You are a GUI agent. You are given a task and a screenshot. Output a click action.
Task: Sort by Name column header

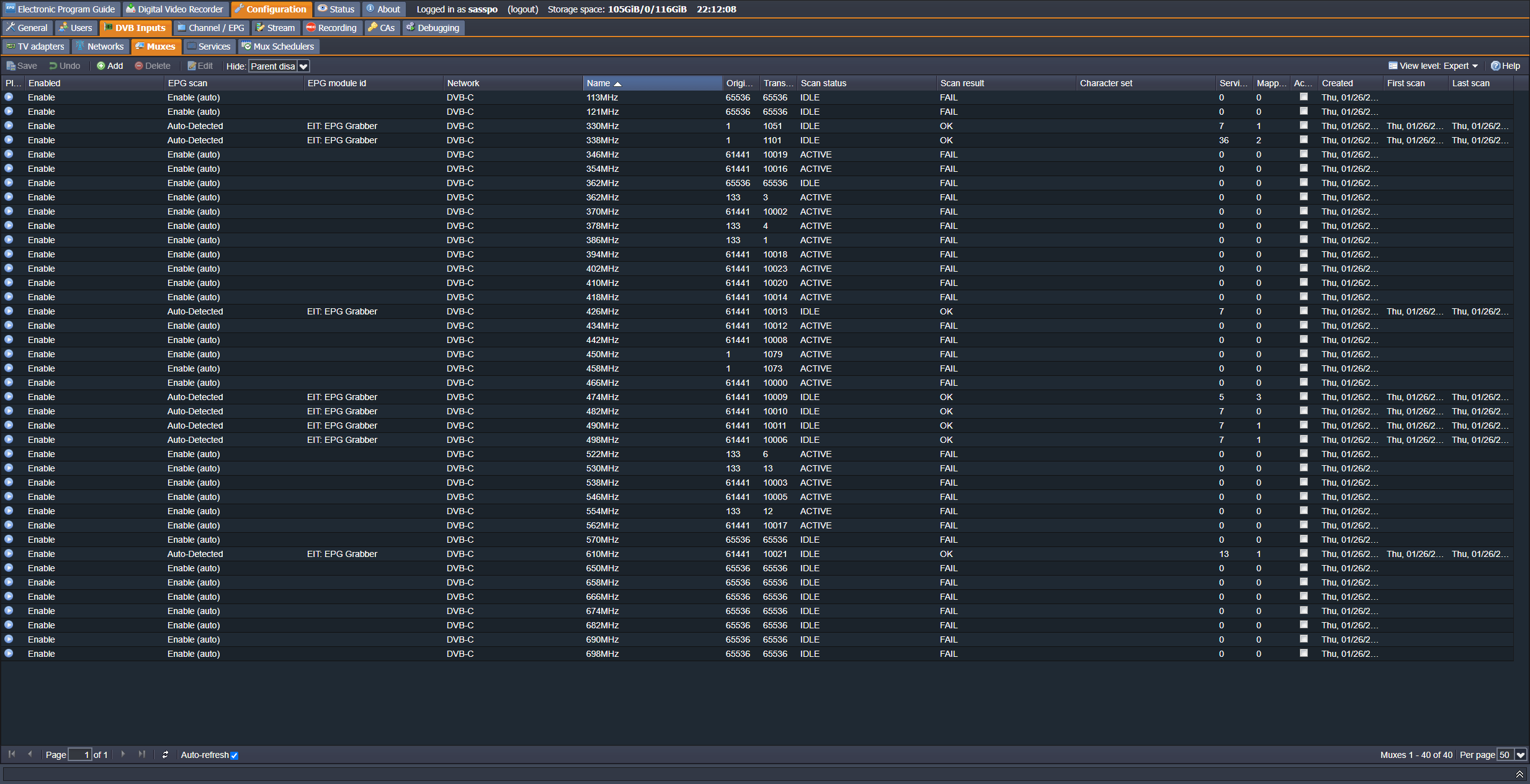tap(652, 83)
